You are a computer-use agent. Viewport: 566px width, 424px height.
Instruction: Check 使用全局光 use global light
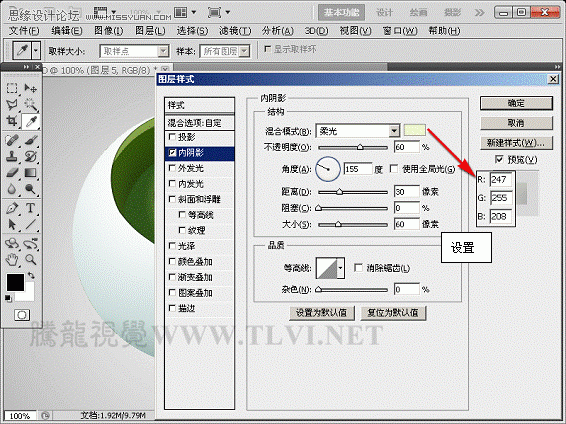[394, 169]
